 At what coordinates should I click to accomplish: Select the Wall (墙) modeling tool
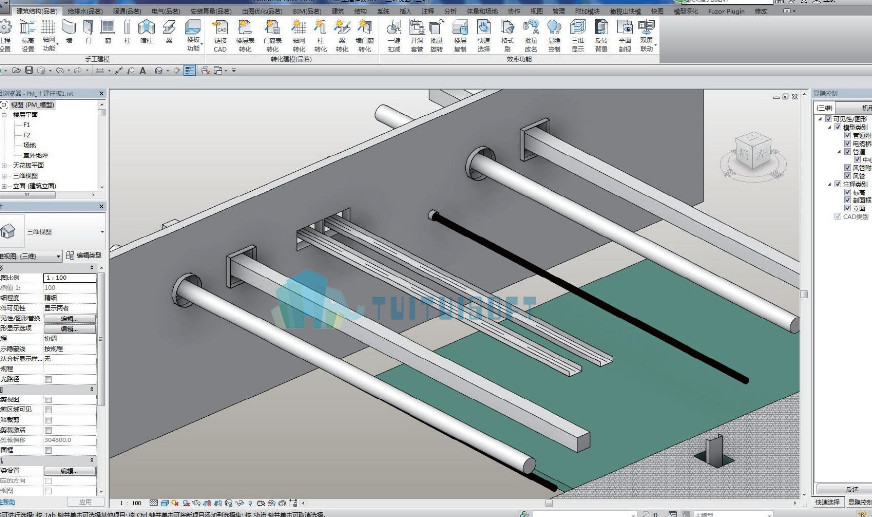69,31
